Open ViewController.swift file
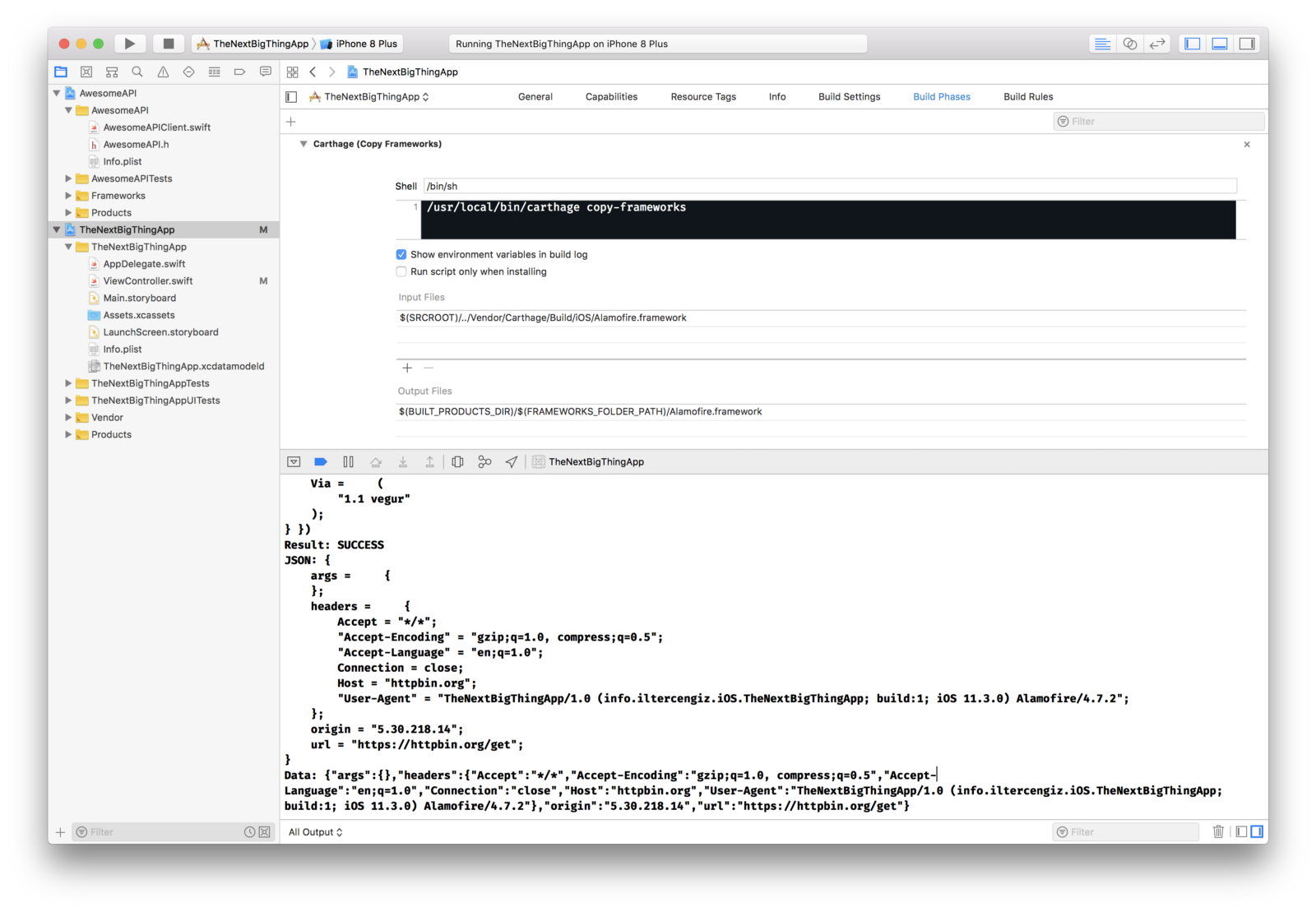Image resolution: width=1316 pixels, height=912 pixels. (148, 280)
